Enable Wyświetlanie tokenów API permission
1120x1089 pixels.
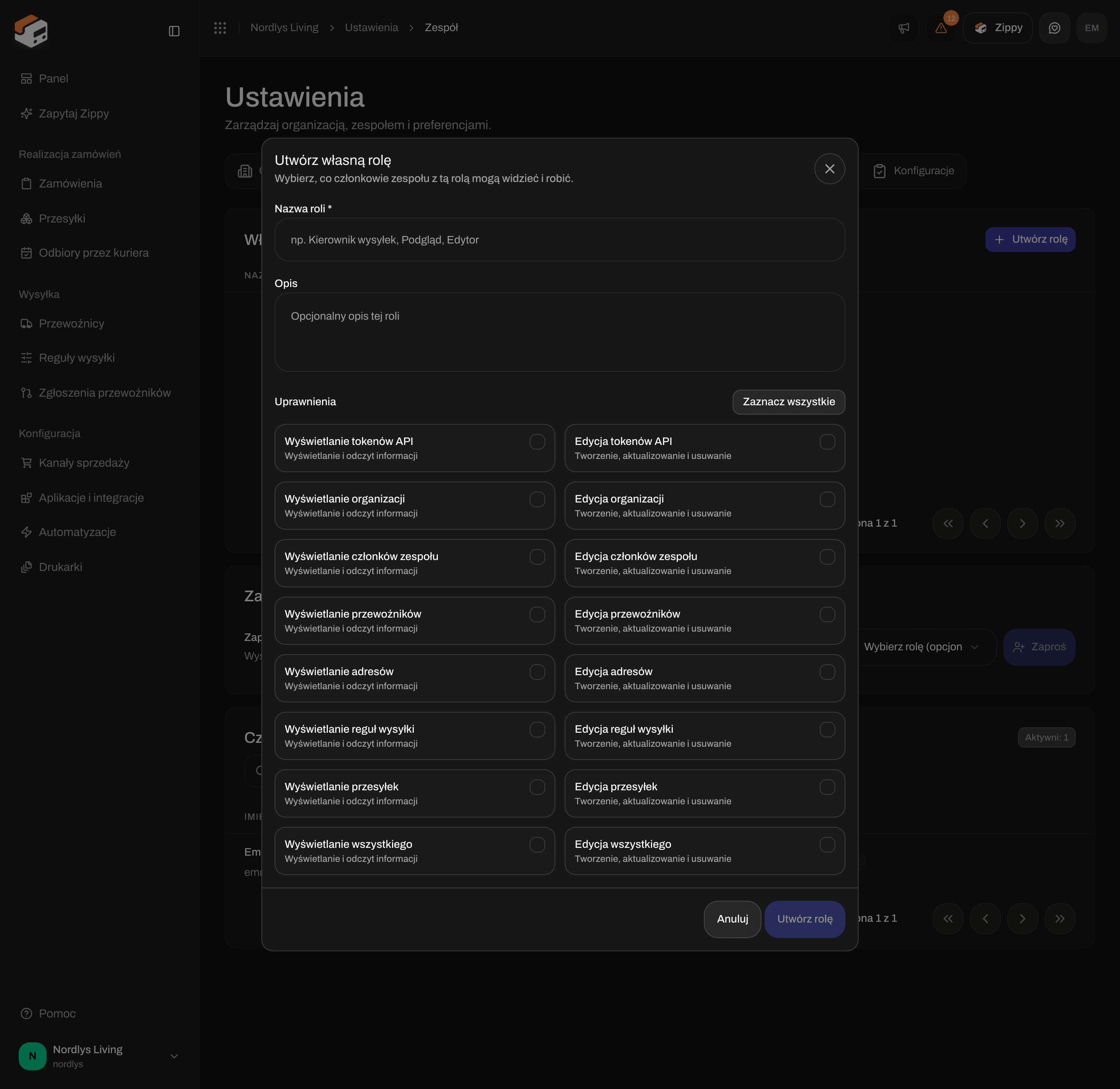(x=537, y=441)
